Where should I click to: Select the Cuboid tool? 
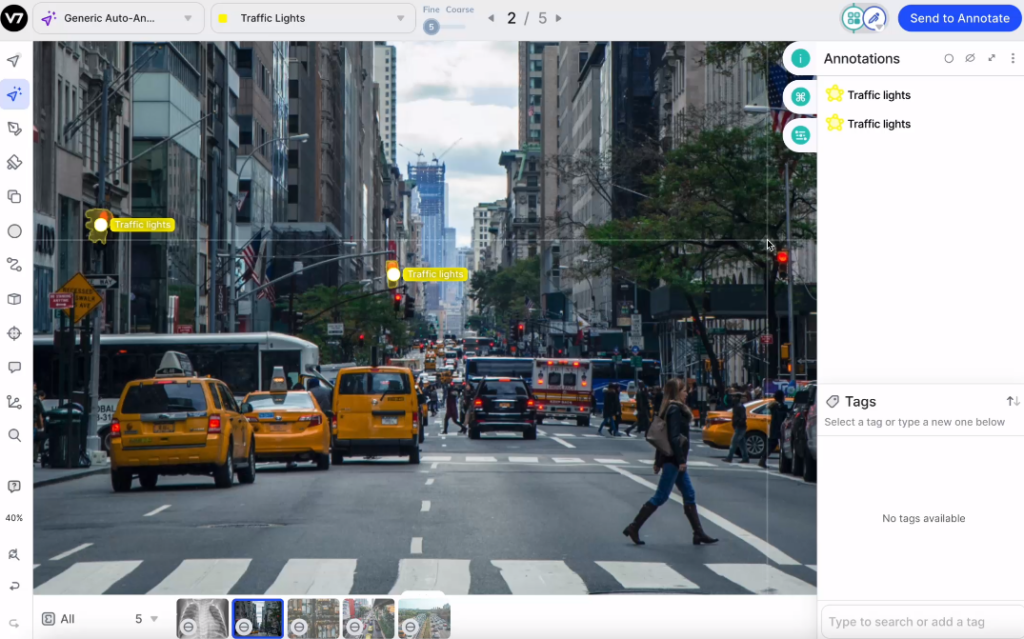[14, 299]
